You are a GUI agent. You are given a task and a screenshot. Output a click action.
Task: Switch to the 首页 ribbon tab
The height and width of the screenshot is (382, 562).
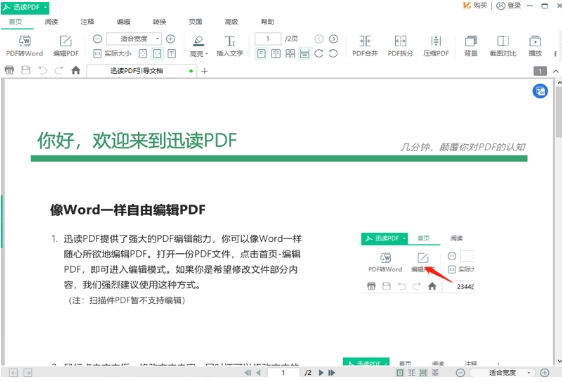click(15, 22)
